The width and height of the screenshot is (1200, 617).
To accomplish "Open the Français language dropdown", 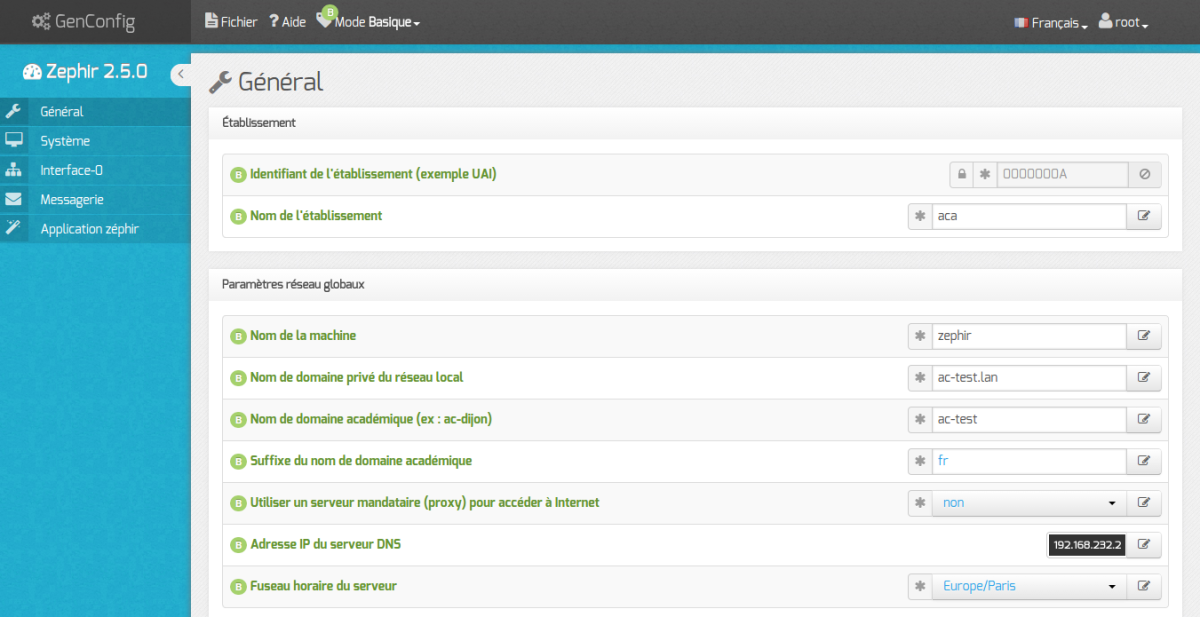I will [x=1050, y=22].
